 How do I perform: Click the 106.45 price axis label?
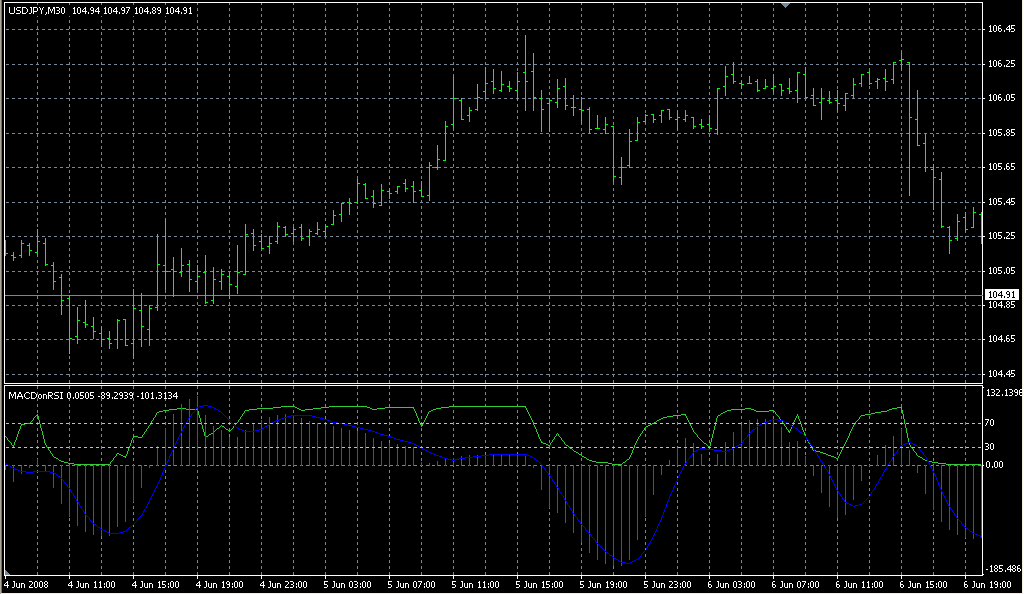point(1001,29)
